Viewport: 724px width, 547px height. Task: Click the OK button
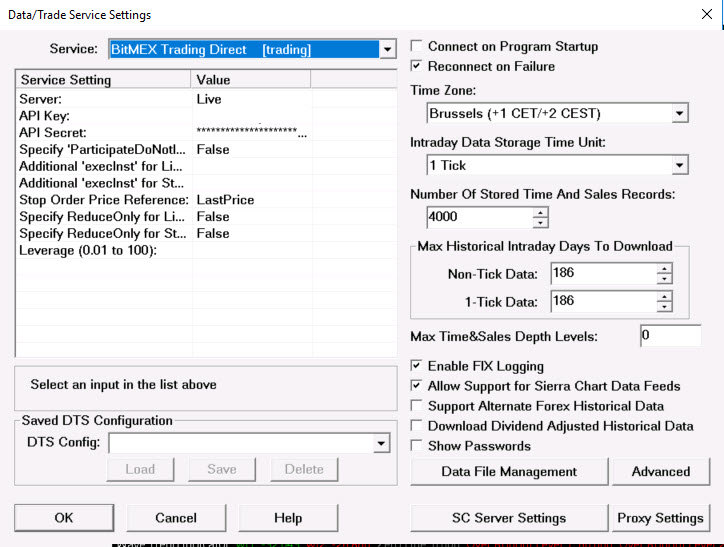coord(64,518)
